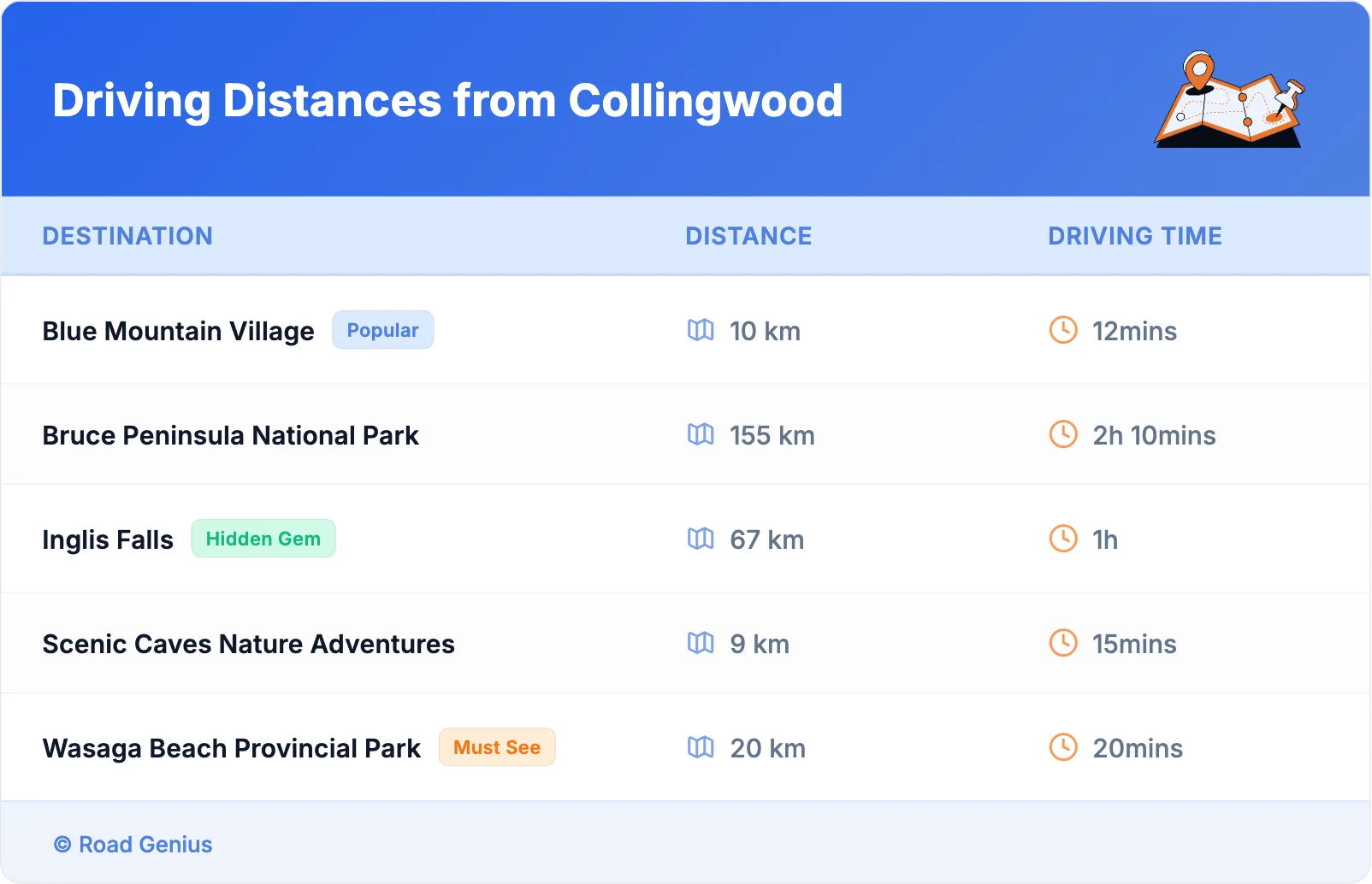Click the 20mins driving time
Screen dimensions: 1372x884
1138,748
